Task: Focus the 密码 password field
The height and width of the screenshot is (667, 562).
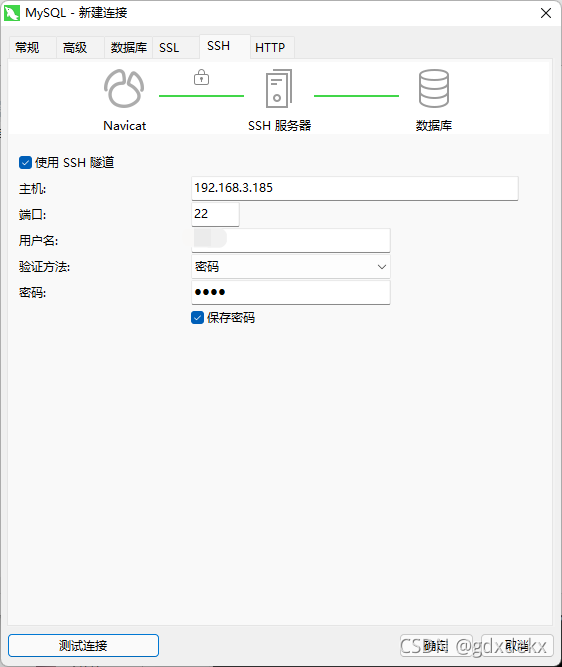Action: click(291, 292)
